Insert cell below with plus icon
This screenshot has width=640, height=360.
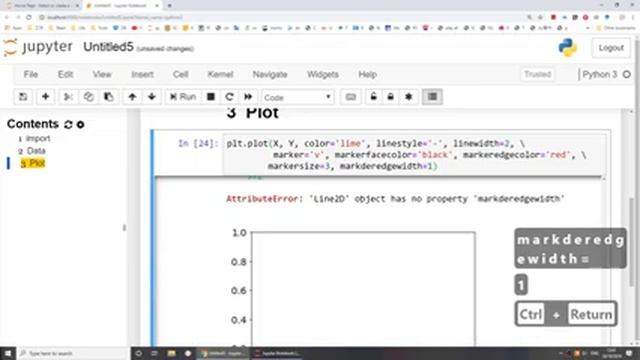45,97
